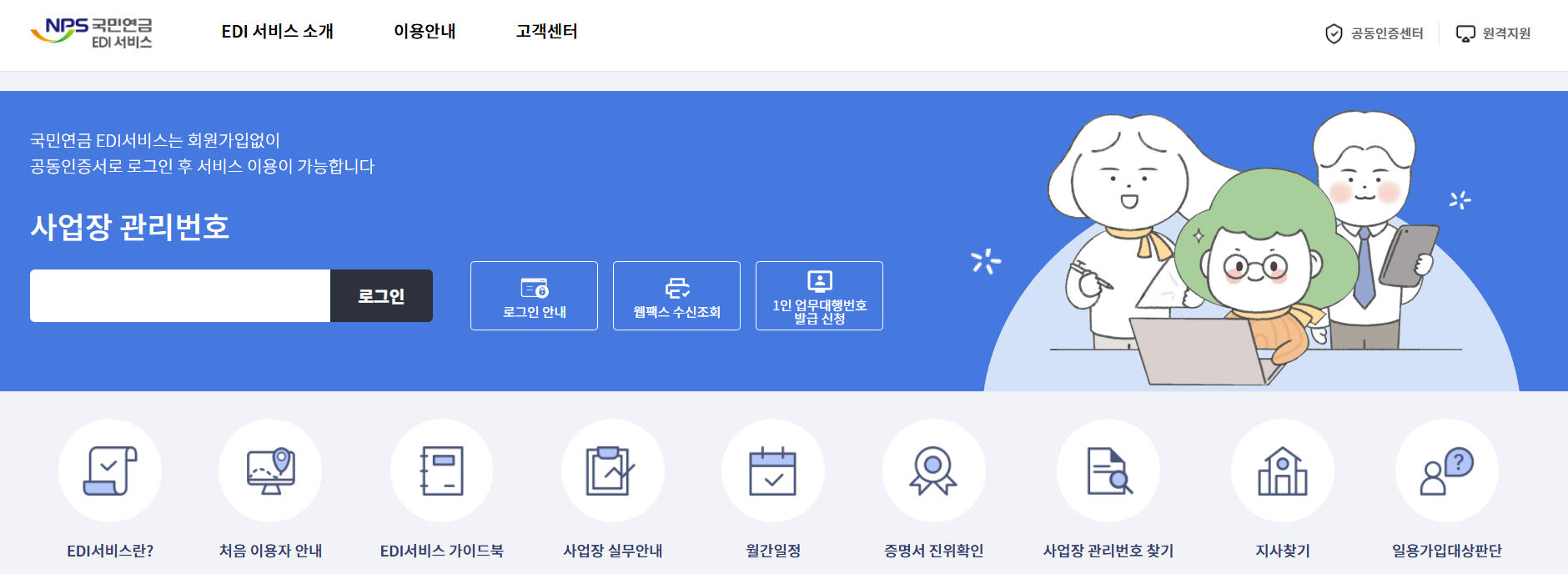
Task: Open the 증명서 진위확인 ribbon badge icon
Action: click(x=934, y=471)
